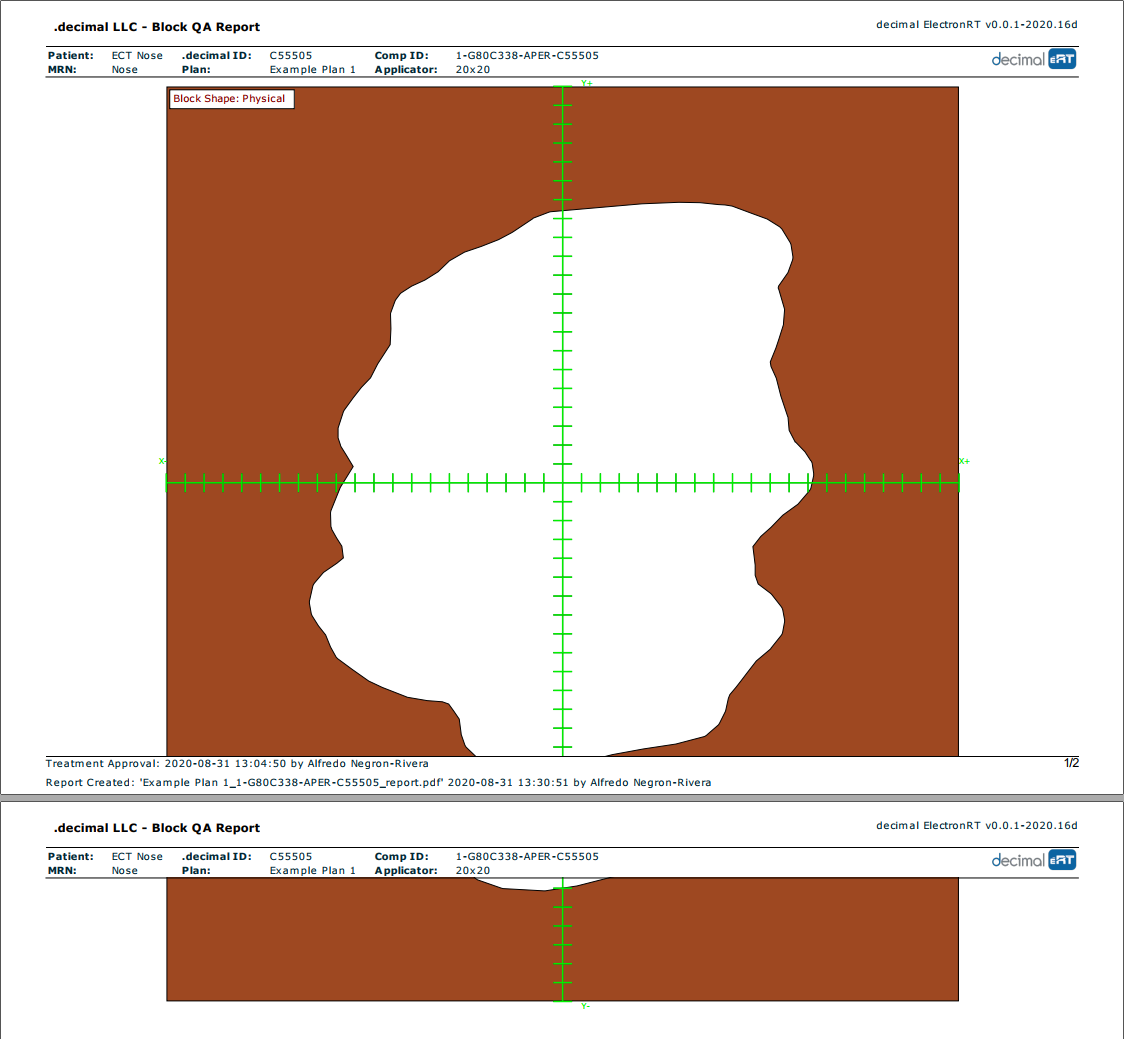Click the Y+ axis label atop the plot
Screen dimensions: 1124x1039
click(587, 84)
